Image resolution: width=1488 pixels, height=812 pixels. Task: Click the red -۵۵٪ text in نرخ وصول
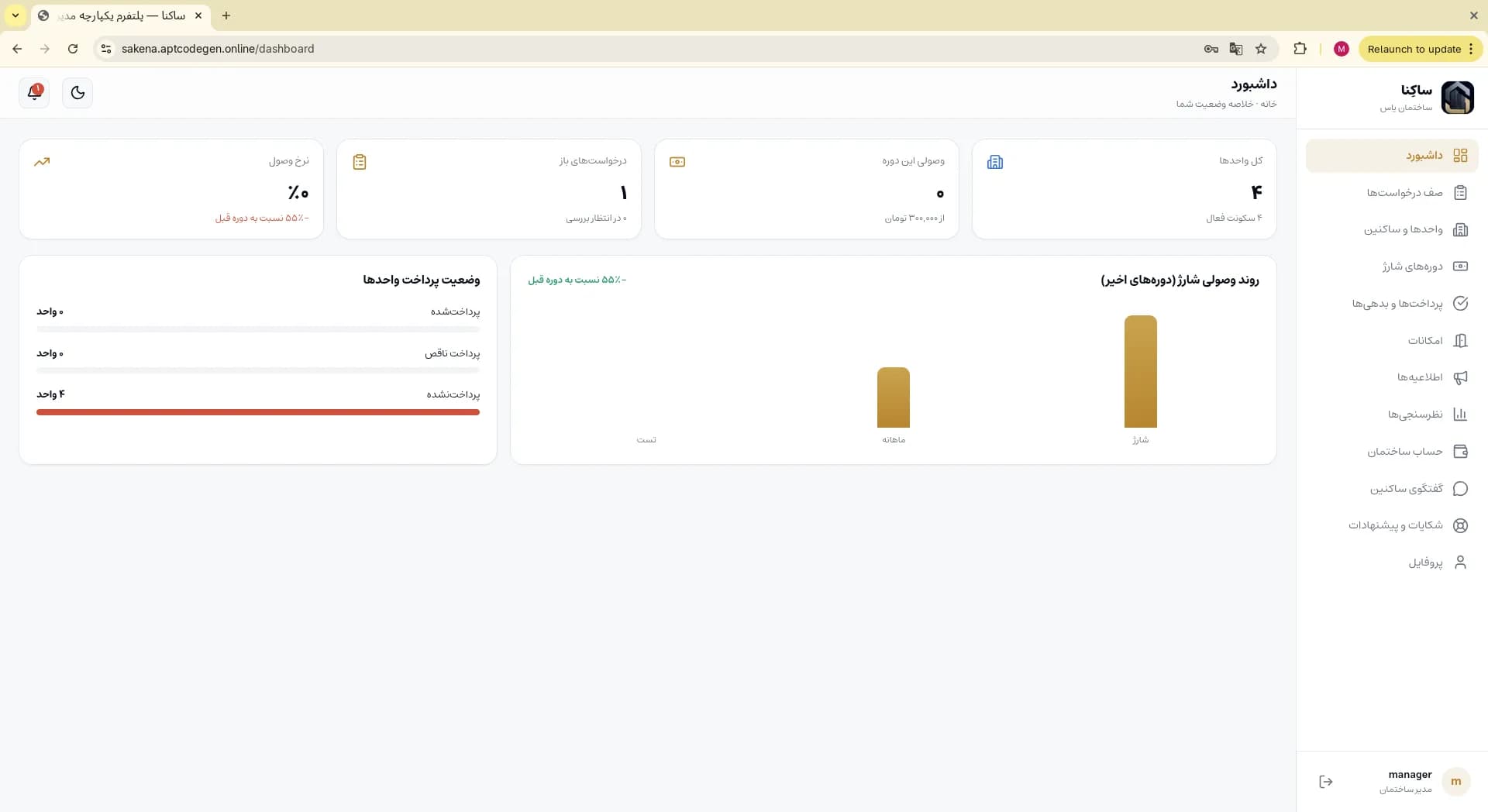coord(262,218)
